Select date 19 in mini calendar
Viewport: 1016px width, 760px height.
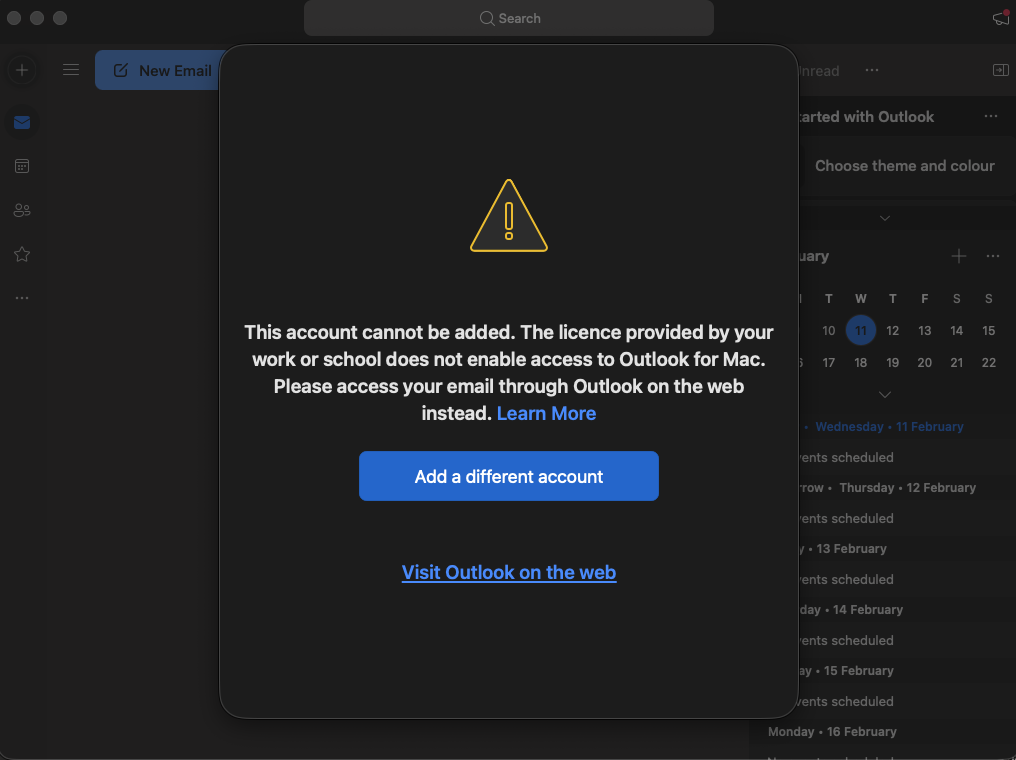click(x=893, y=363)
